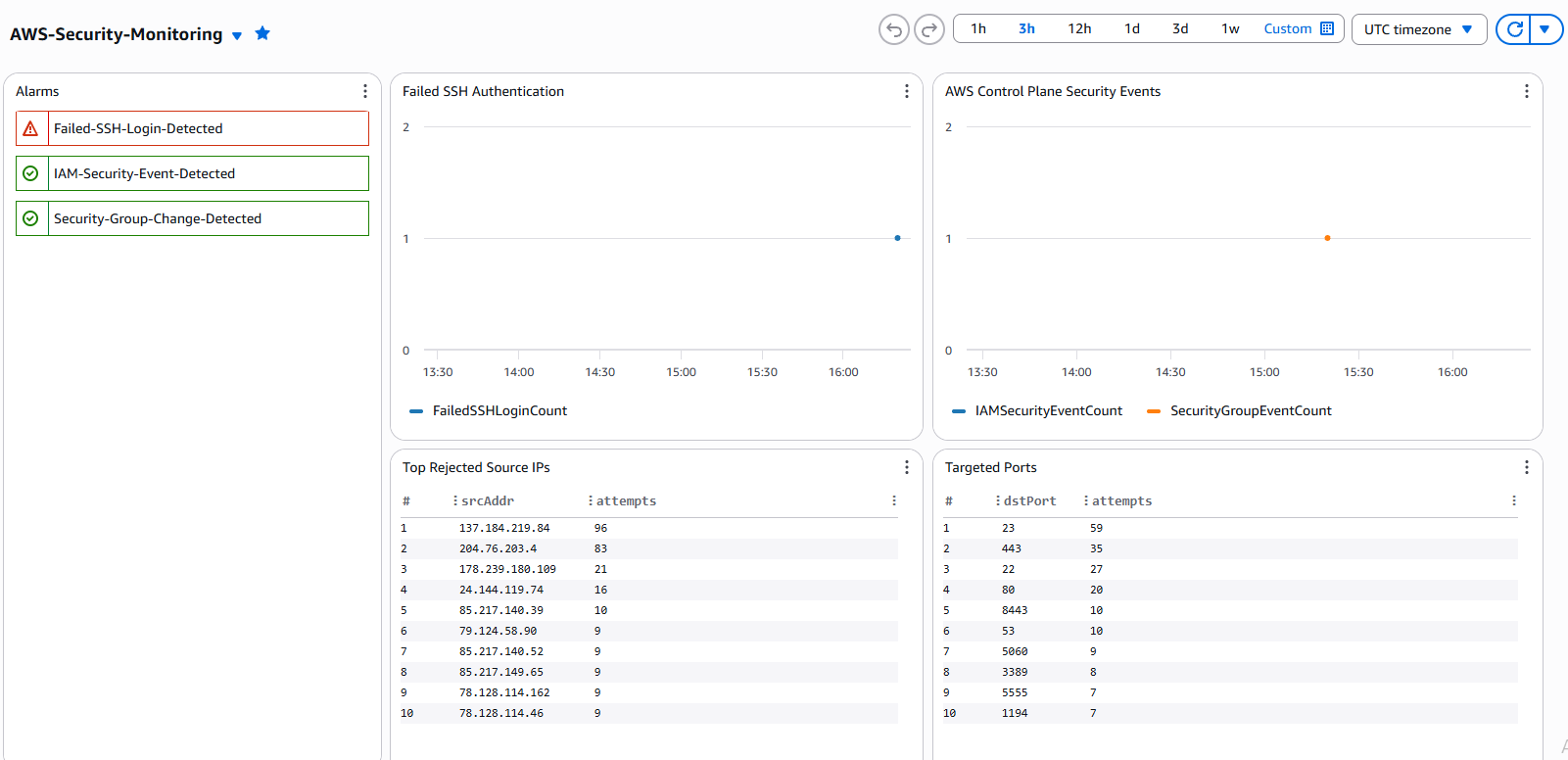Click the redo time range arrow
This screenshot has width=1568, height=760.
click(928, 29)
